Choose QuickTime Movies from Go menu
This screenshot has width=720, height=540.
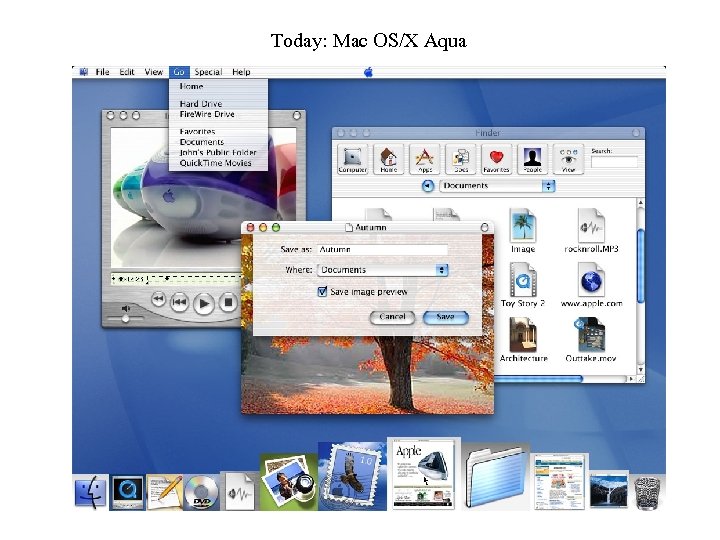(x=218, y=163)
